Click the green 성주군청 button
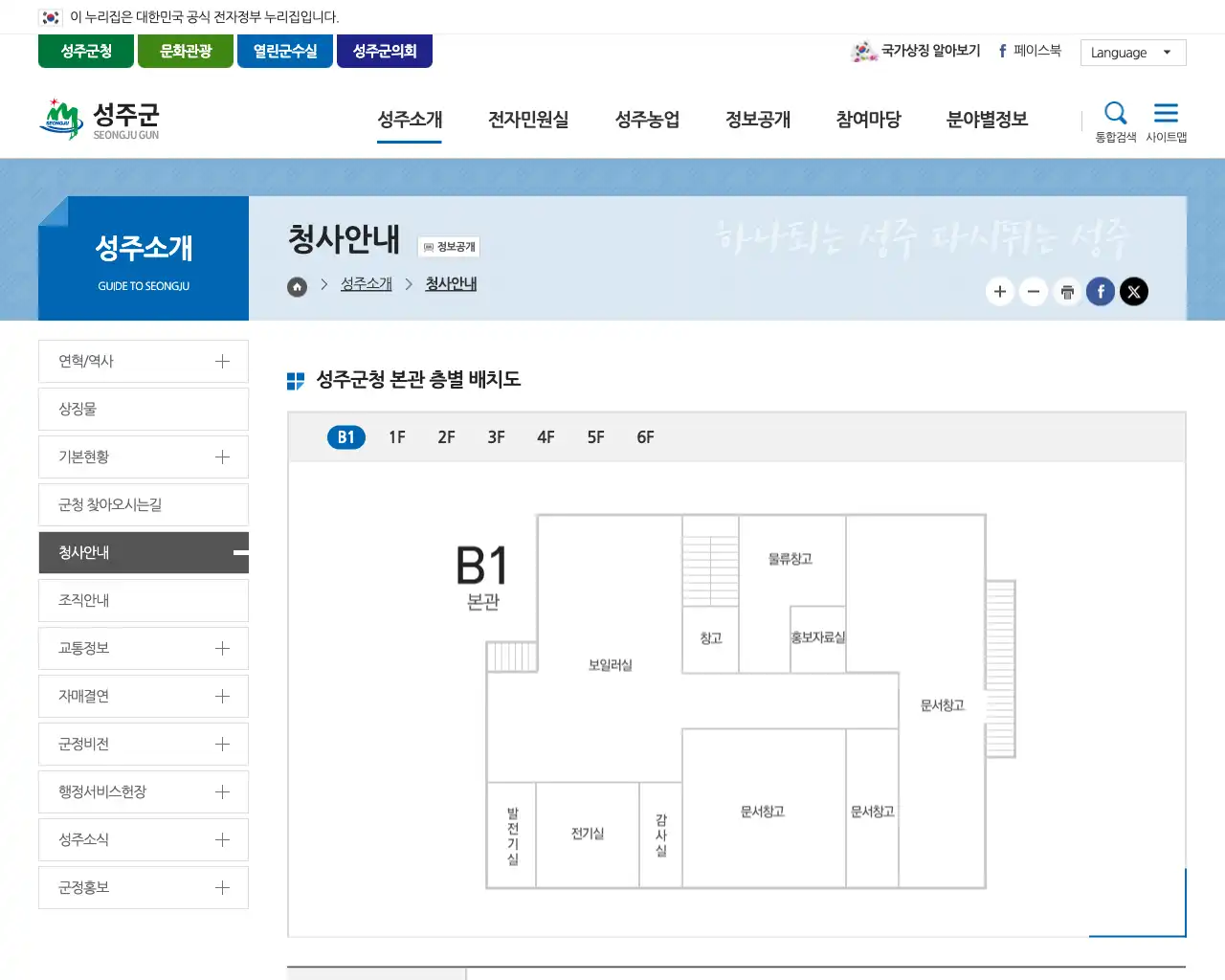Image resolution: width=1225 pixels, height=980 pixels. (x=86, y=51)
